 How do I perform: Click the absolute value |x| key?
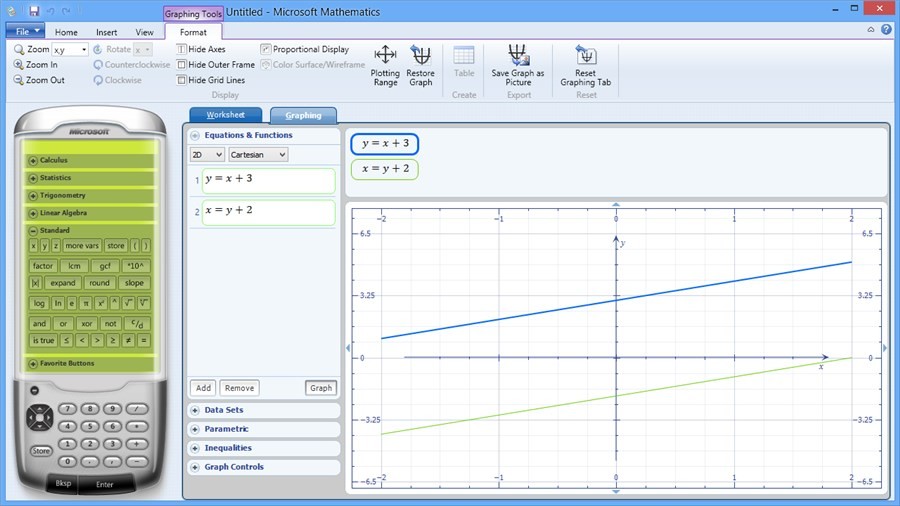coord(36,283)
